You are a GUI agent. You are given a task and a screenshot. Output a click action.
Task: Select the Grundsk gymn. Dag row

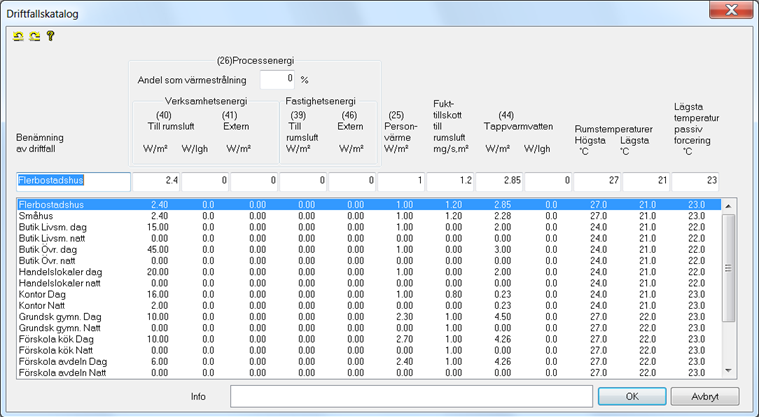(x=369, y=317)
